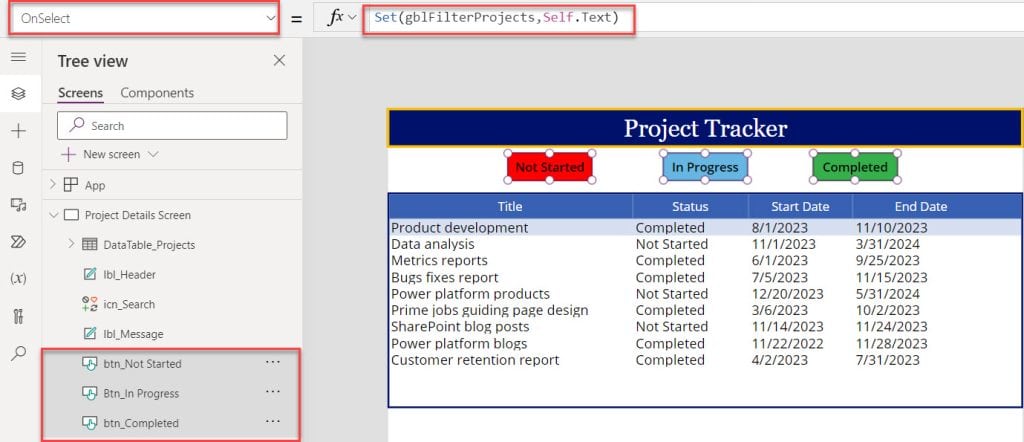Select lbl_Message in the tree
Viewport: 1024px width, 442px height.
click(133, 334)
